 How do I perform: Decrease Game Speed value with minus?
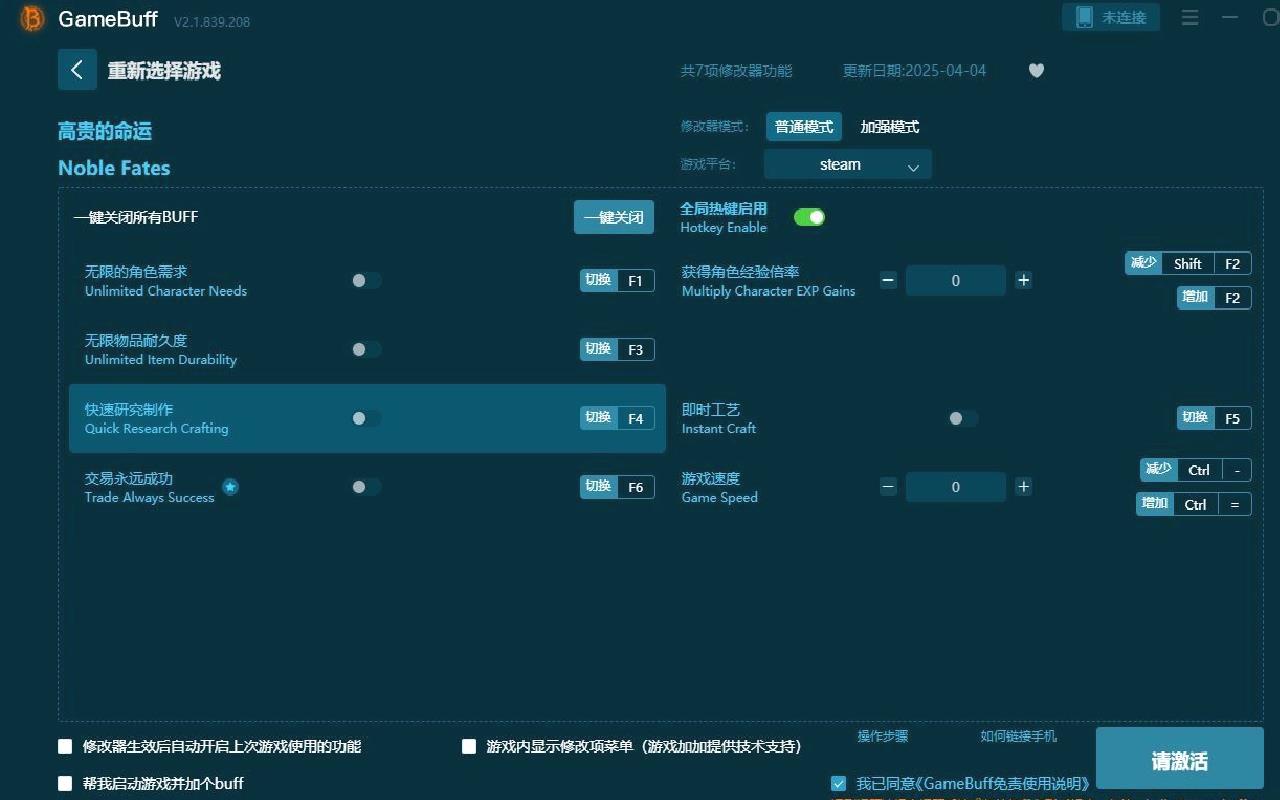[x=888, y=487]
